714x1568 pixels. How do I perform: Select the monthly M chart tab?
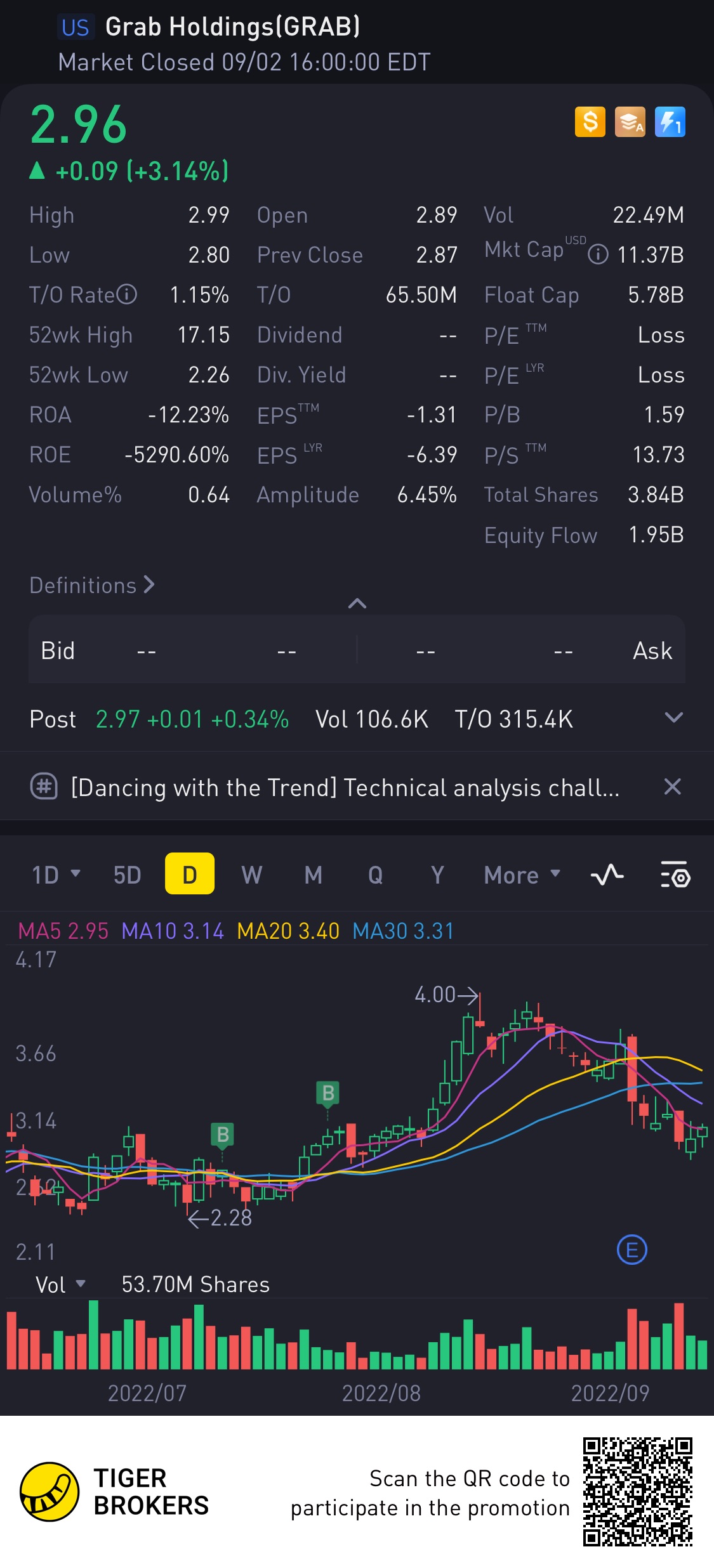point(313,875)
